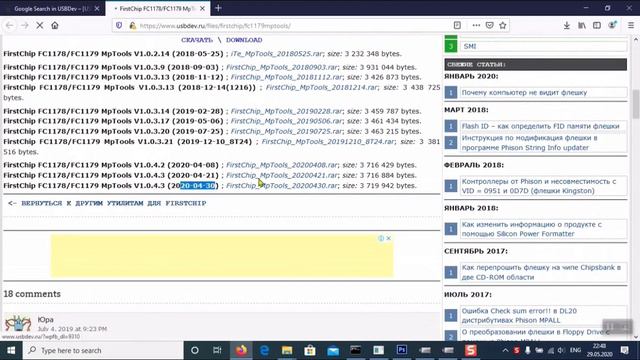
Task: Click the AdChoices info icon on banner
Action: (x=381, y=238)
